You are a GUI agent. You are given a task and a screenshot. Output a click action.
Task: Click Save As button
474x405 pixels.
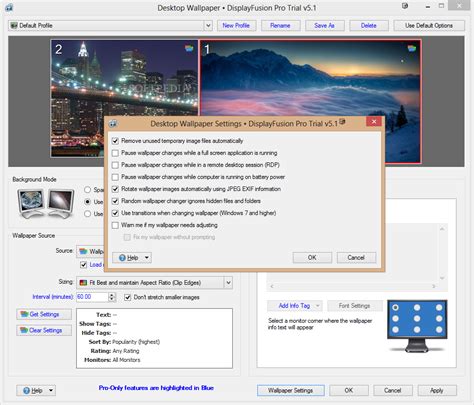click(324, 26)
